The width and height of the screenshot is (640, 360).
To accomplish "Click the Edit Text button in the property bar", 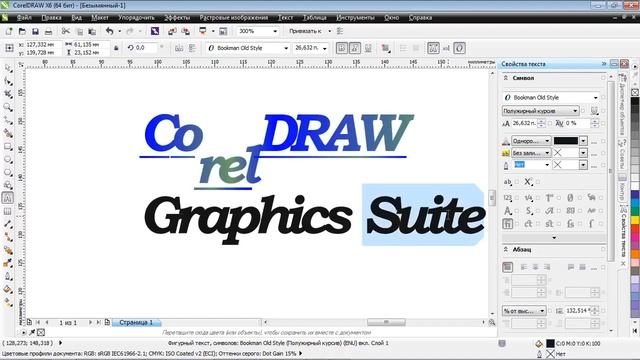I will point(446,48).
